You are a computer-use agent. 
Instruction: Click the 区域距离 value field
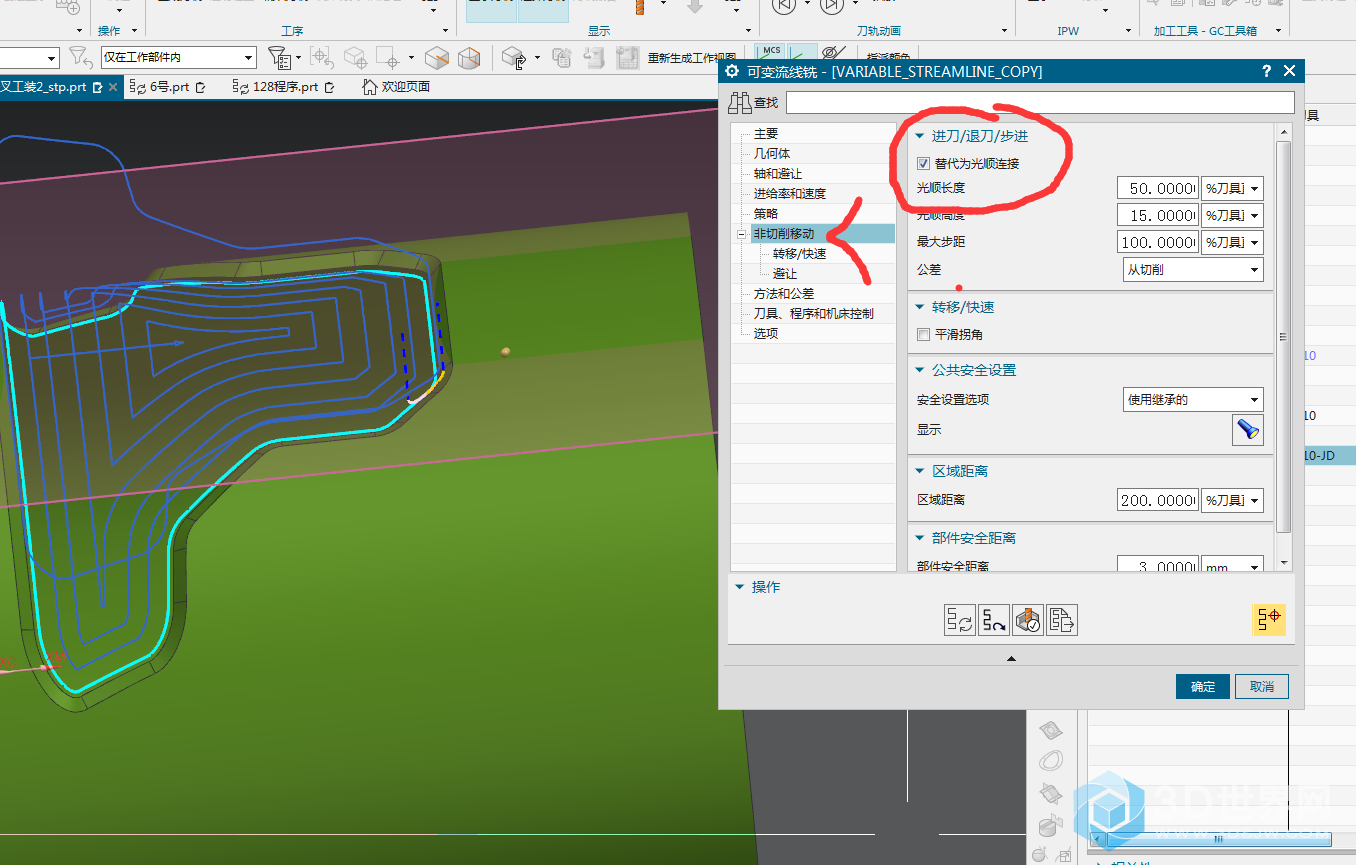coord(1157,500)
